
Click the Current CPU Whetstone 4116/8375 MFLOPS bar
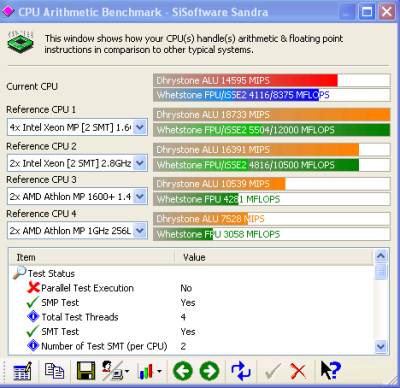pos(272,95)
